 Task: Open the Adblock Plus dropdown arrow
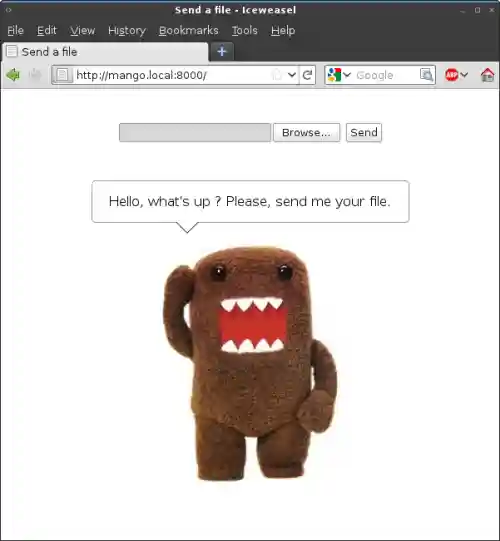[464, 75]
